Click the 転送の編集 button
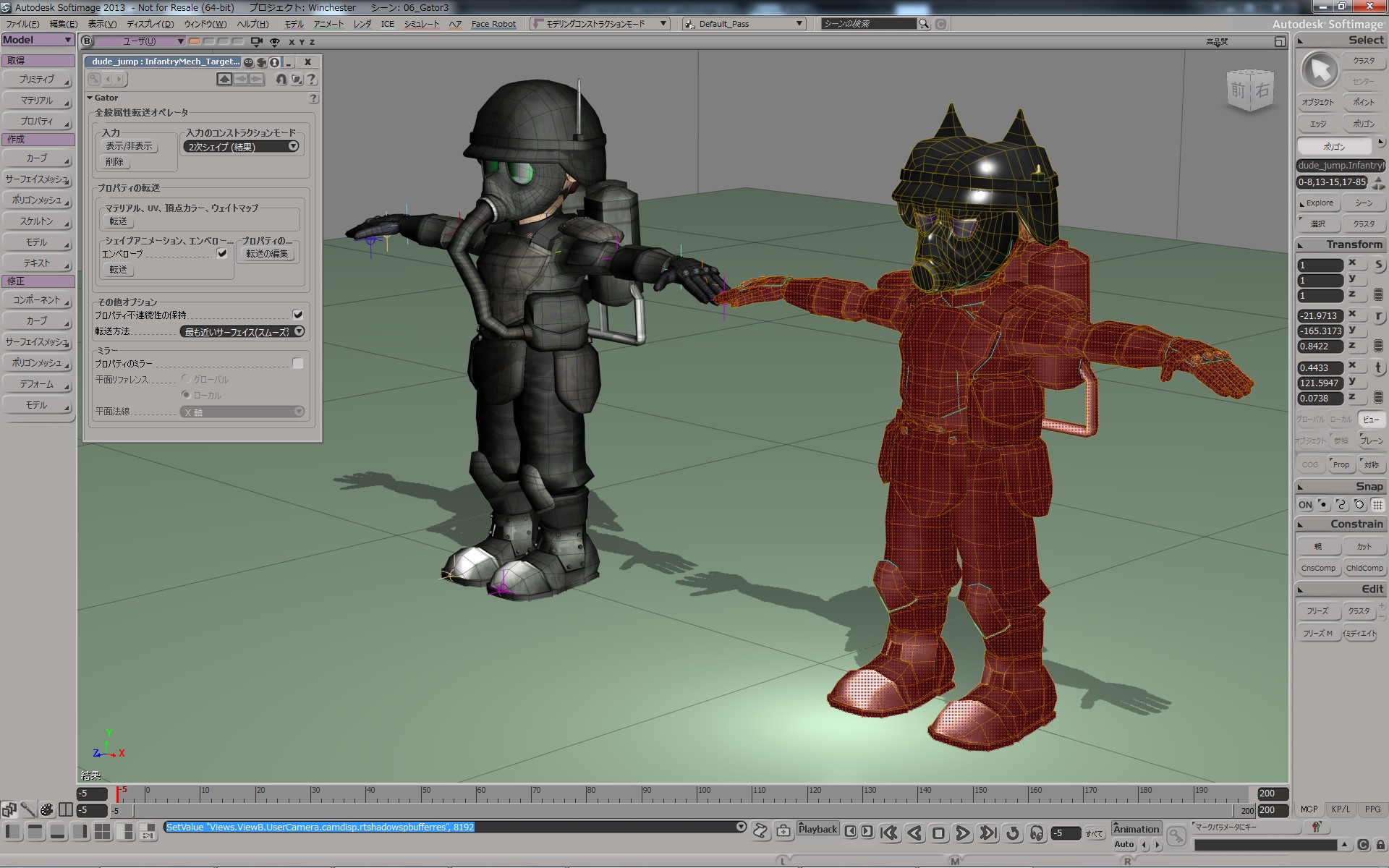Image resolution: width=1389 pixels, height=868 pixels. (266, 254)
